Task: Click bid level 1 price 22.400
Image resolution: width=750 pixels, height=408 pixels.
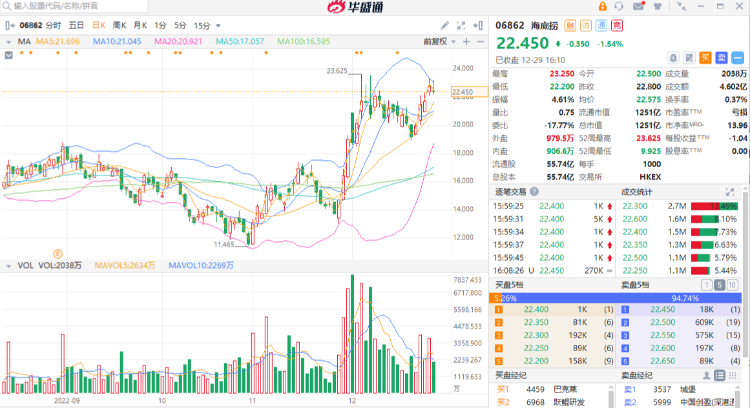Action: point(536,309)
